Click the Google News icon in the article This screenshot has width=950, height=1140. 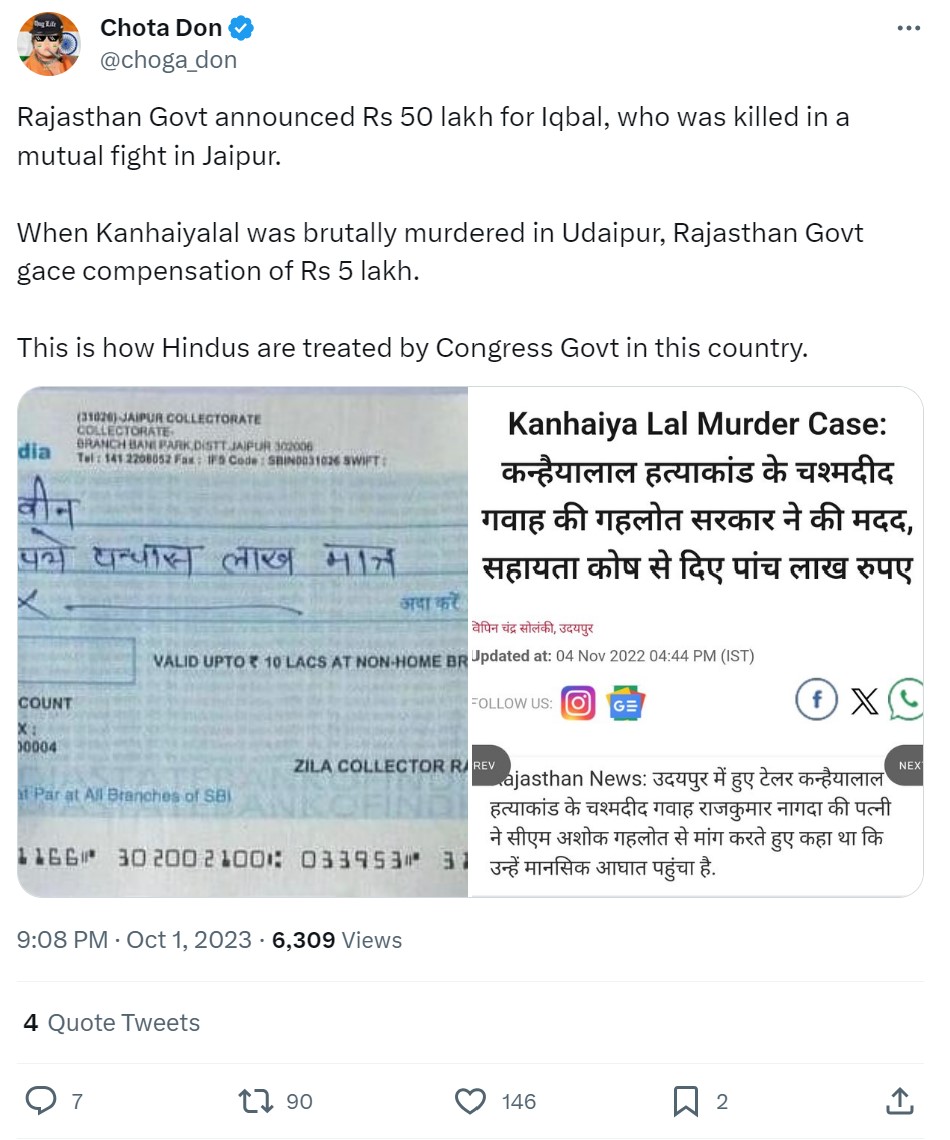pos(625,703)
